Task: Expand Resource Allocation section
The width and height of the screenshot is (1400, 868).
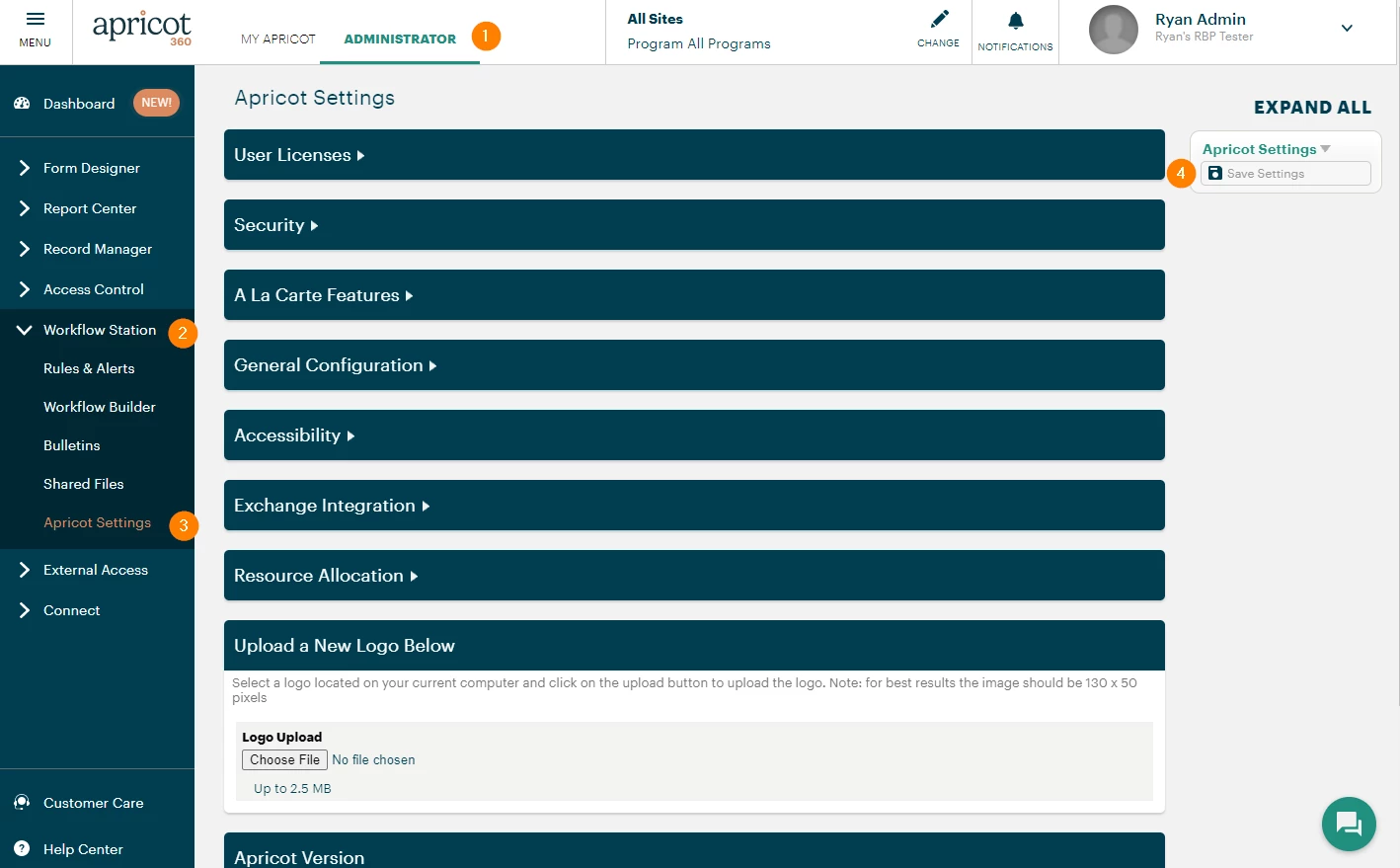Action: coord(694,576)
